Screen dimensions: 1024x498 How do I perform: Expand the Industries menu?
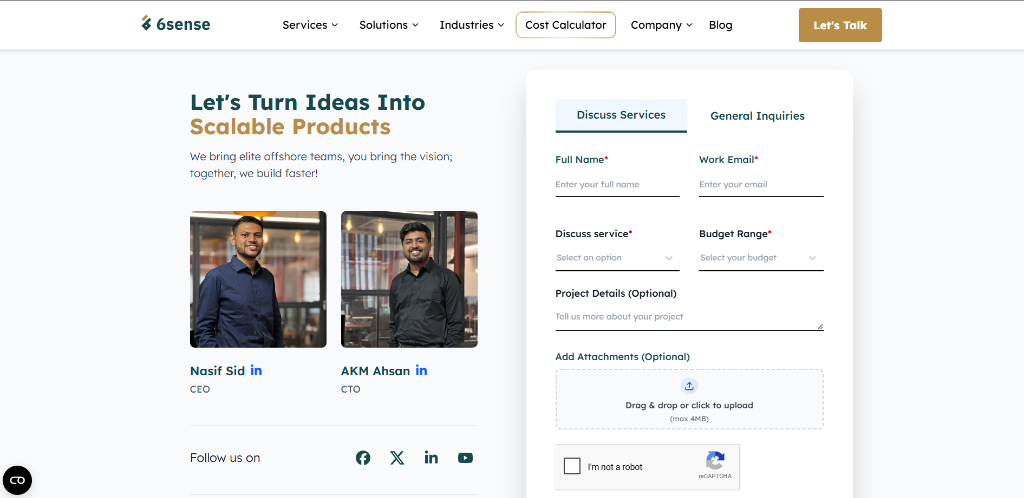pyautogui.click(x=472, y=25)
